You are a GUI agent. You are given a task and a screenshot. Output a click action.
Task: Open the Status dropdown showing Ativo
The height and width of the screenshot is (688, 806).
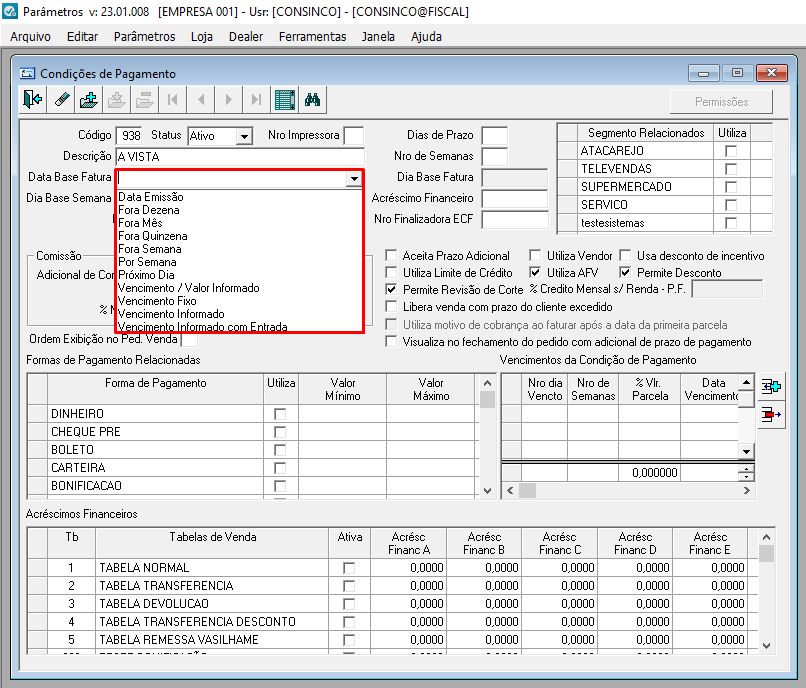(244, 136)
